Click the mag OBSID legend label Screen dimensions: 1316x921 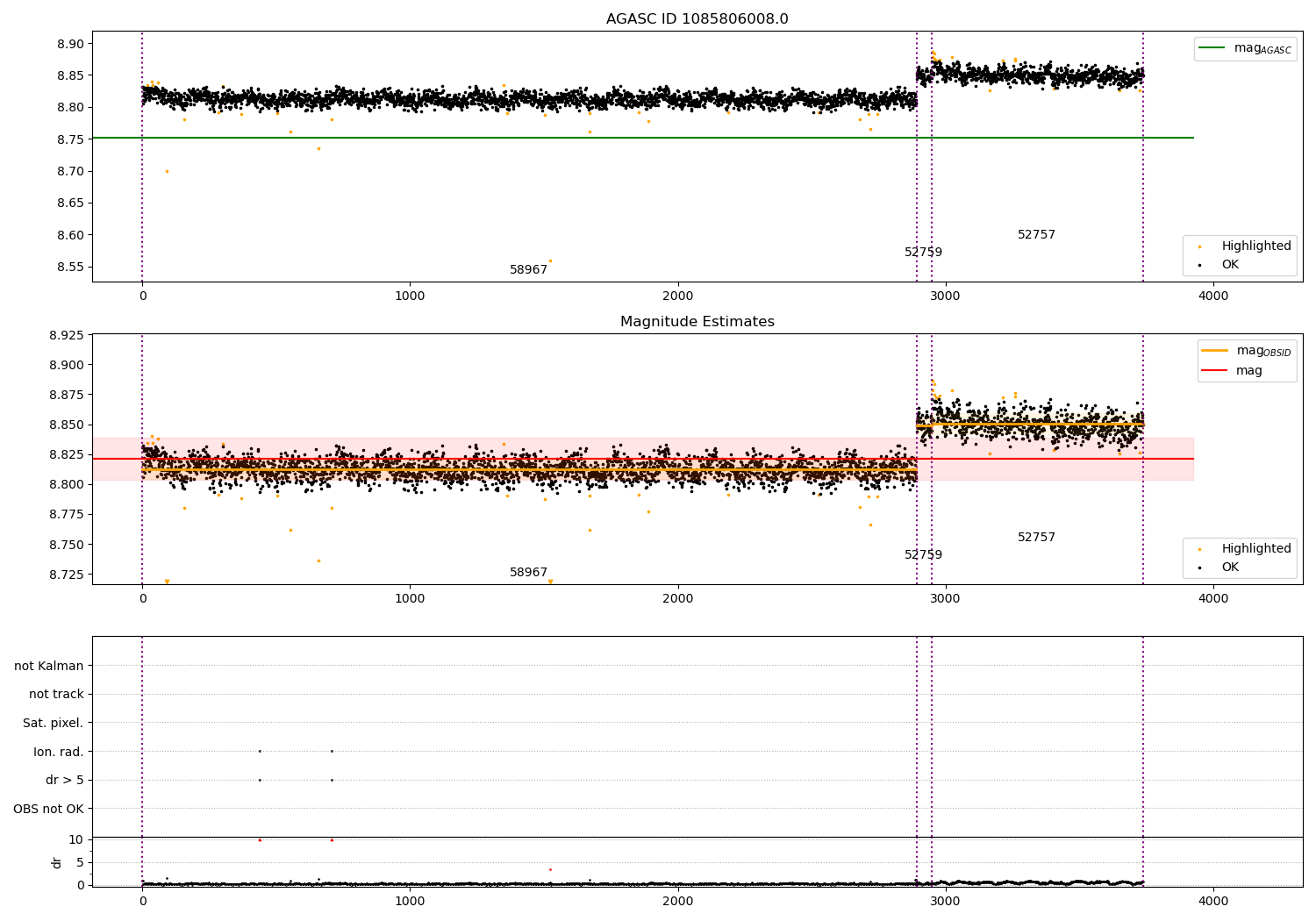tap(1263, 351)
